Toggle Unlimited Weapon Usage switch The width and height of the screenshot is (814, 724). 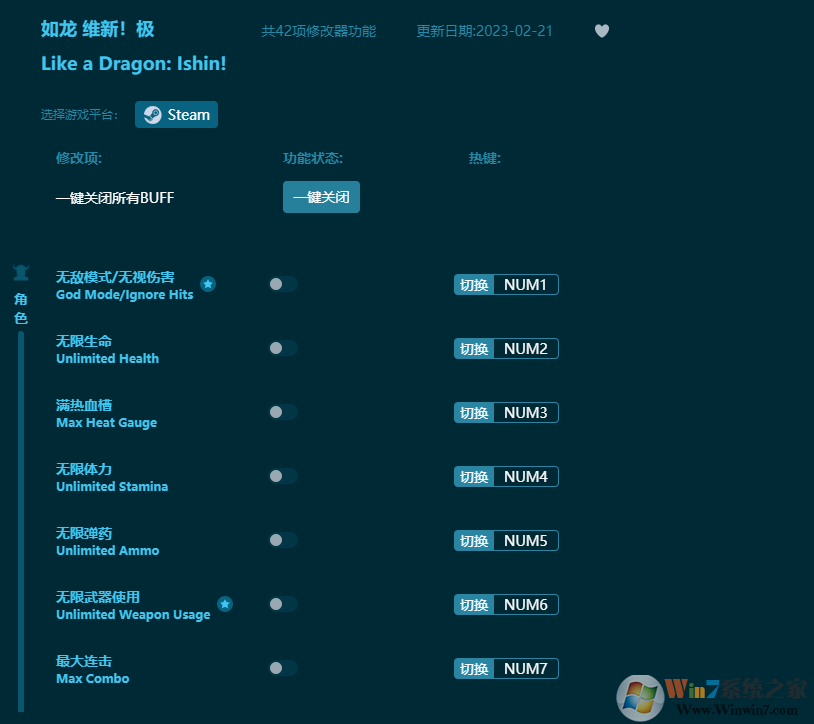[x=283, y=604]
